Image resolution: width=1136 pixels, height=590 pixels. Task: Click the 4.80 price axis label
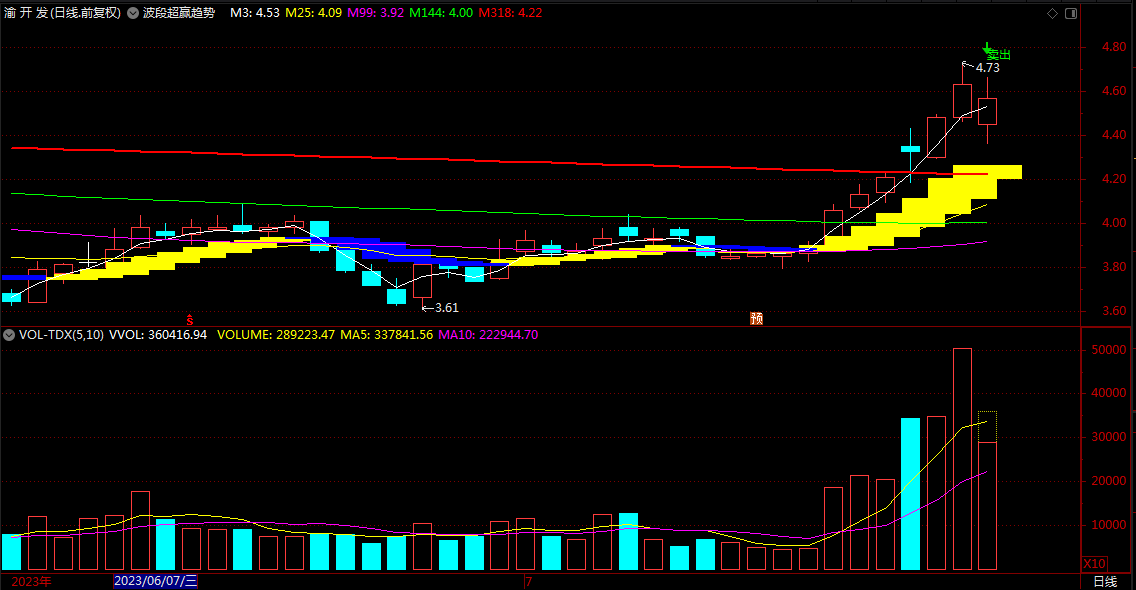click(1114, 47)
